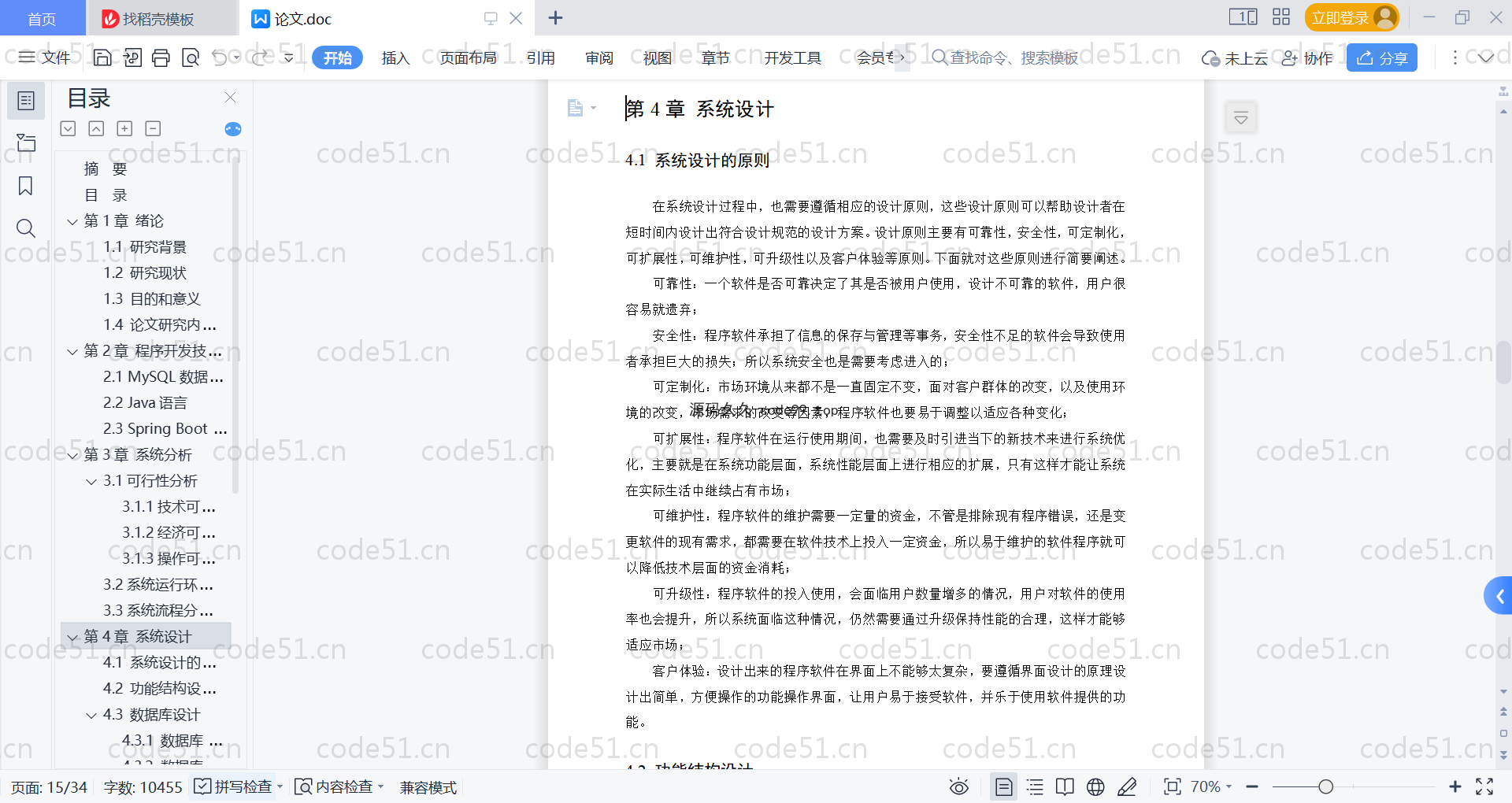
Task: Click the promote heading plus icon
Action: coord(124,128)
